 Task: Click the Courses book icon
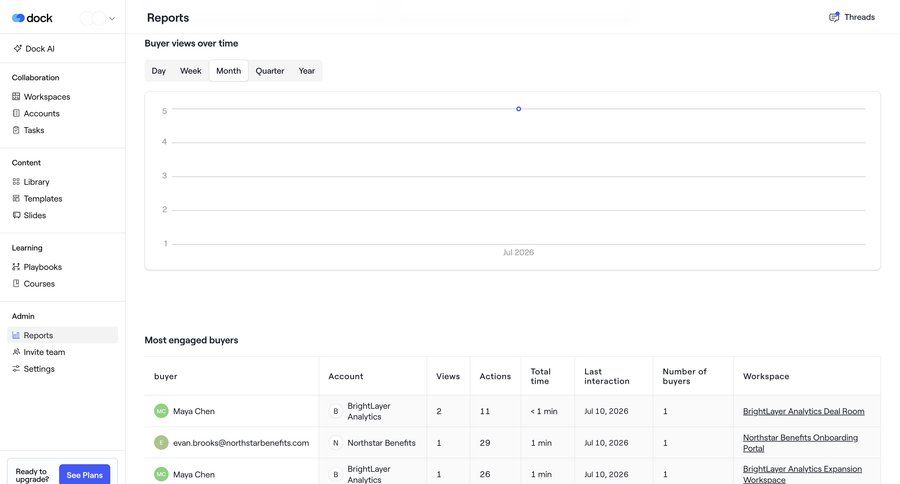[x=16, y=283]
